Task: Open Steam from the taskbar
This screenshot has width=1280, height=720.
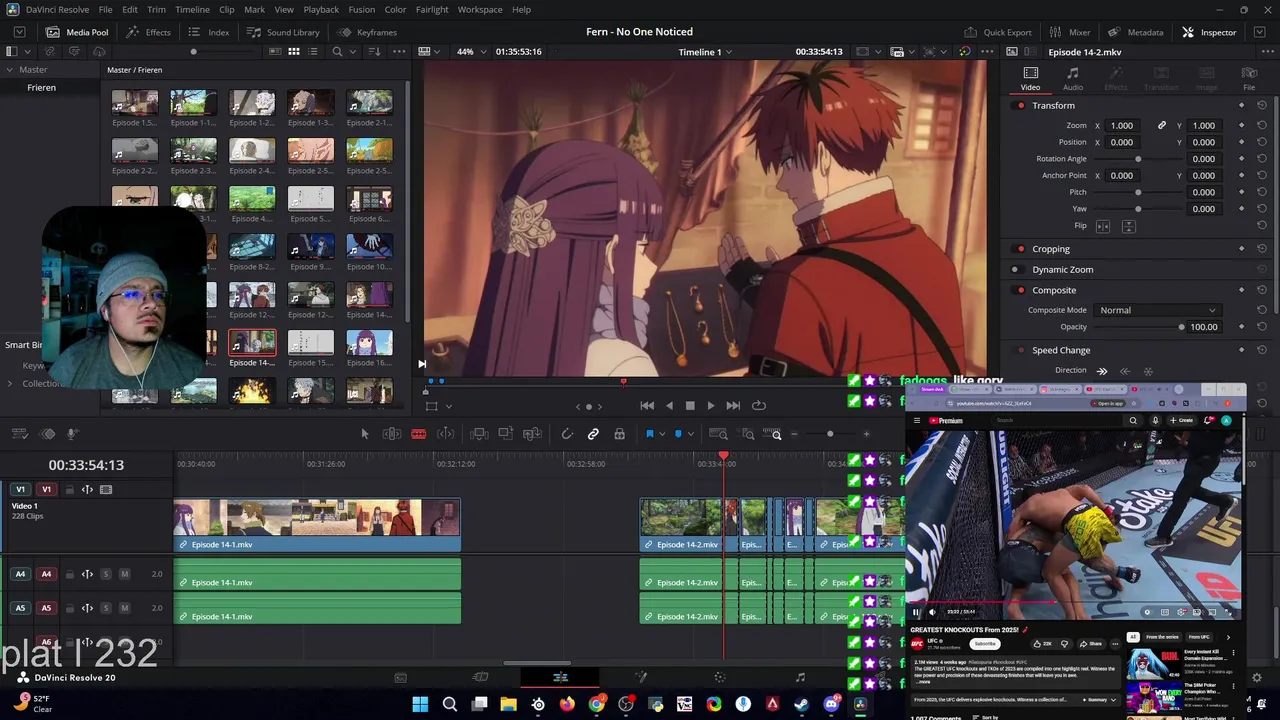Action: tap(801, 704)
